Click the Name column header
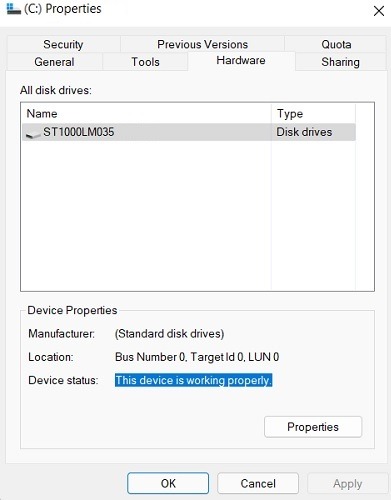 pos(146,114)
